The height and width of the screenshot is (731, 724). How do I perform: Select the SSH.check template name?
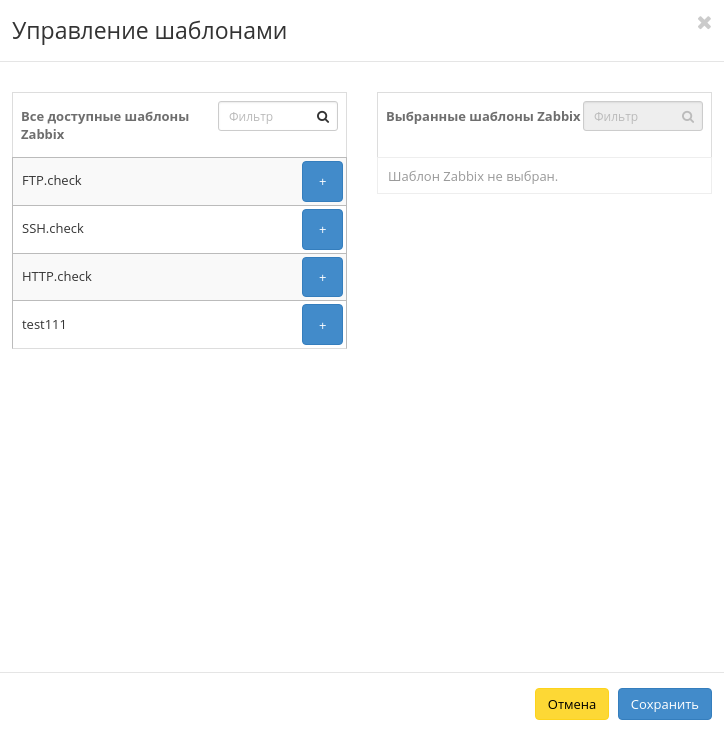53,229
